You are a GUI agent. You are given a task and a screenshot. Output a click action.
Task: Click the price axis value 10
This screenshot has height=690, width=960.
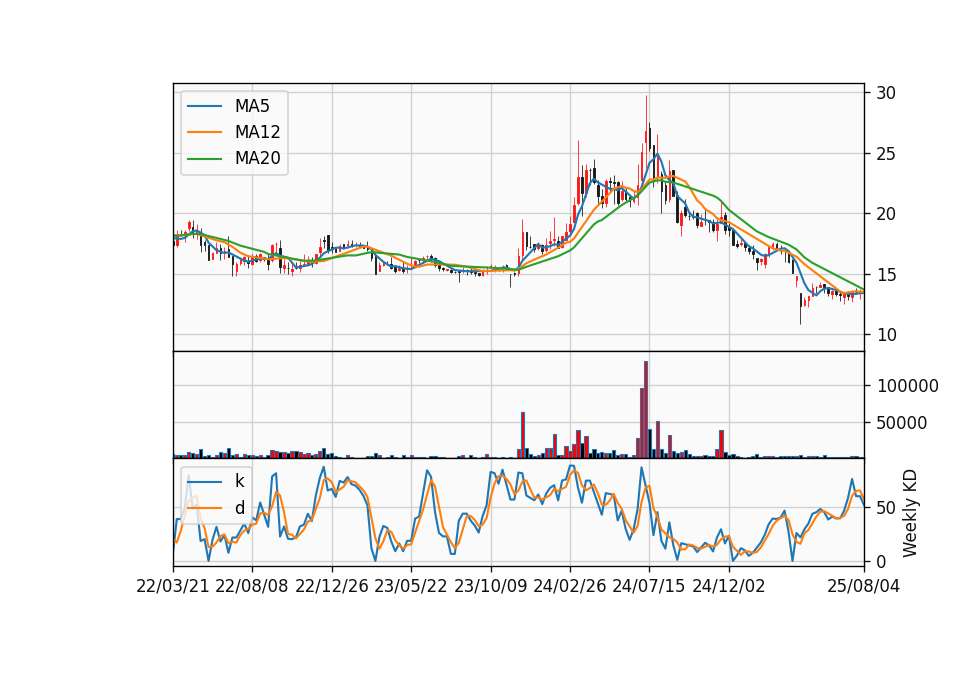886,335
